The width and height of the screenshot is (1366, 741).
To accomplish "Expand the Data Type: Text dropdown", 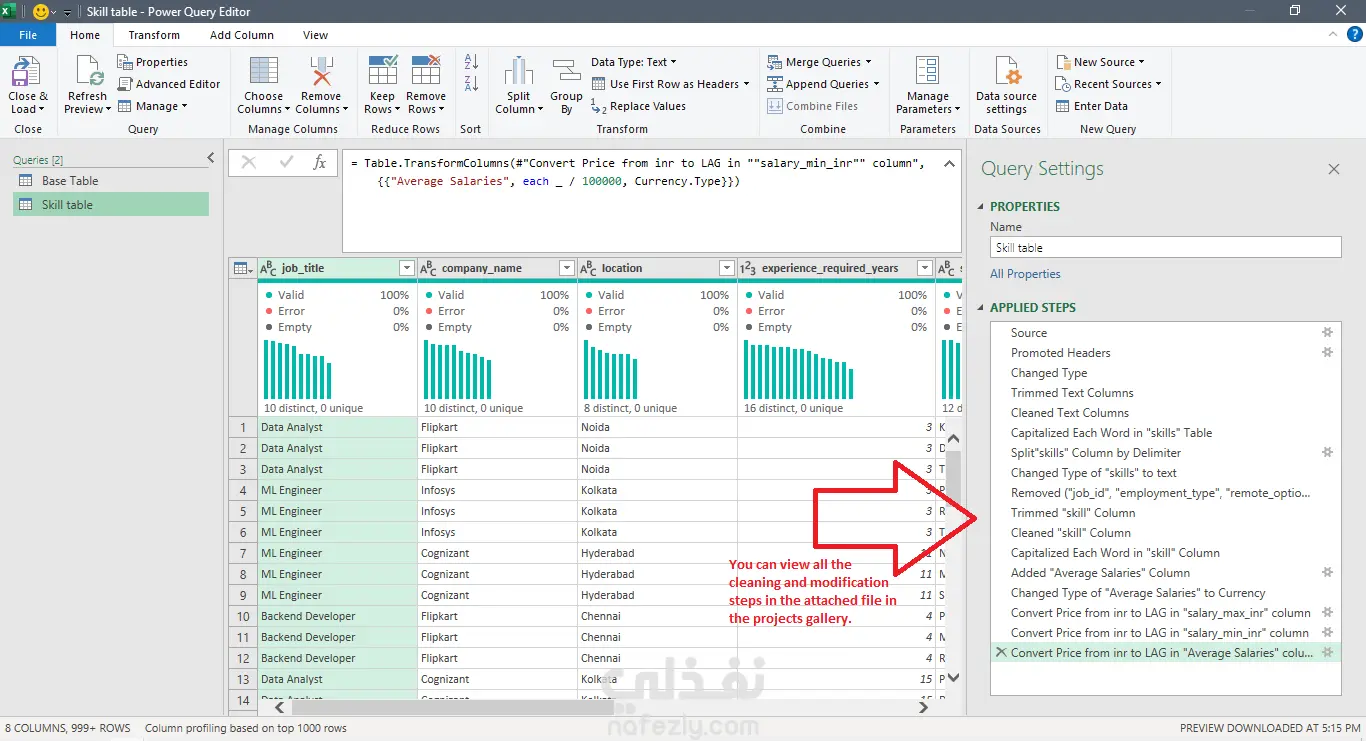I will tap(674, 62).
